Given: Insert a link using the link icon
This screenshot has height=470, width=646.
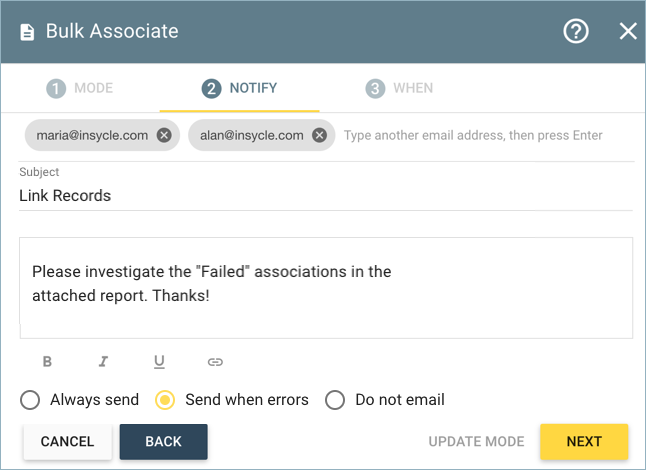Looking at the screenshot, I should click(215, 362).
